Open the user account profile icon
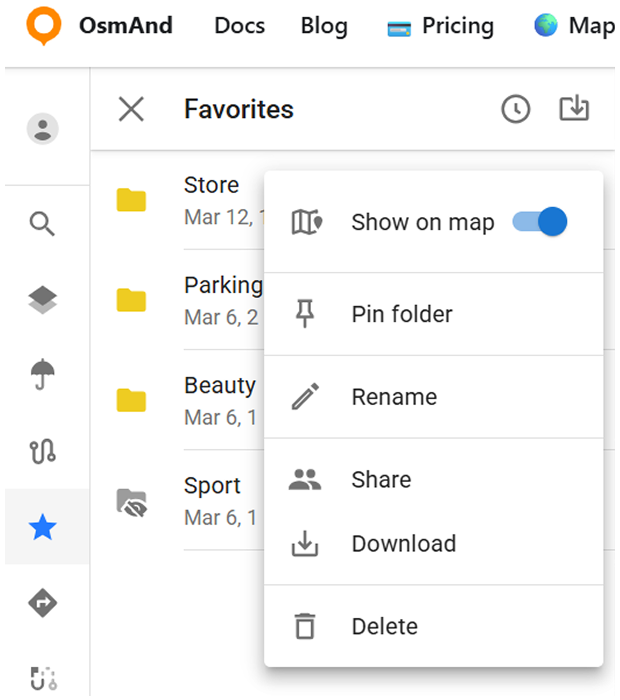The width and height of the screenshot is (620, 700). click(x=42, y=128)
